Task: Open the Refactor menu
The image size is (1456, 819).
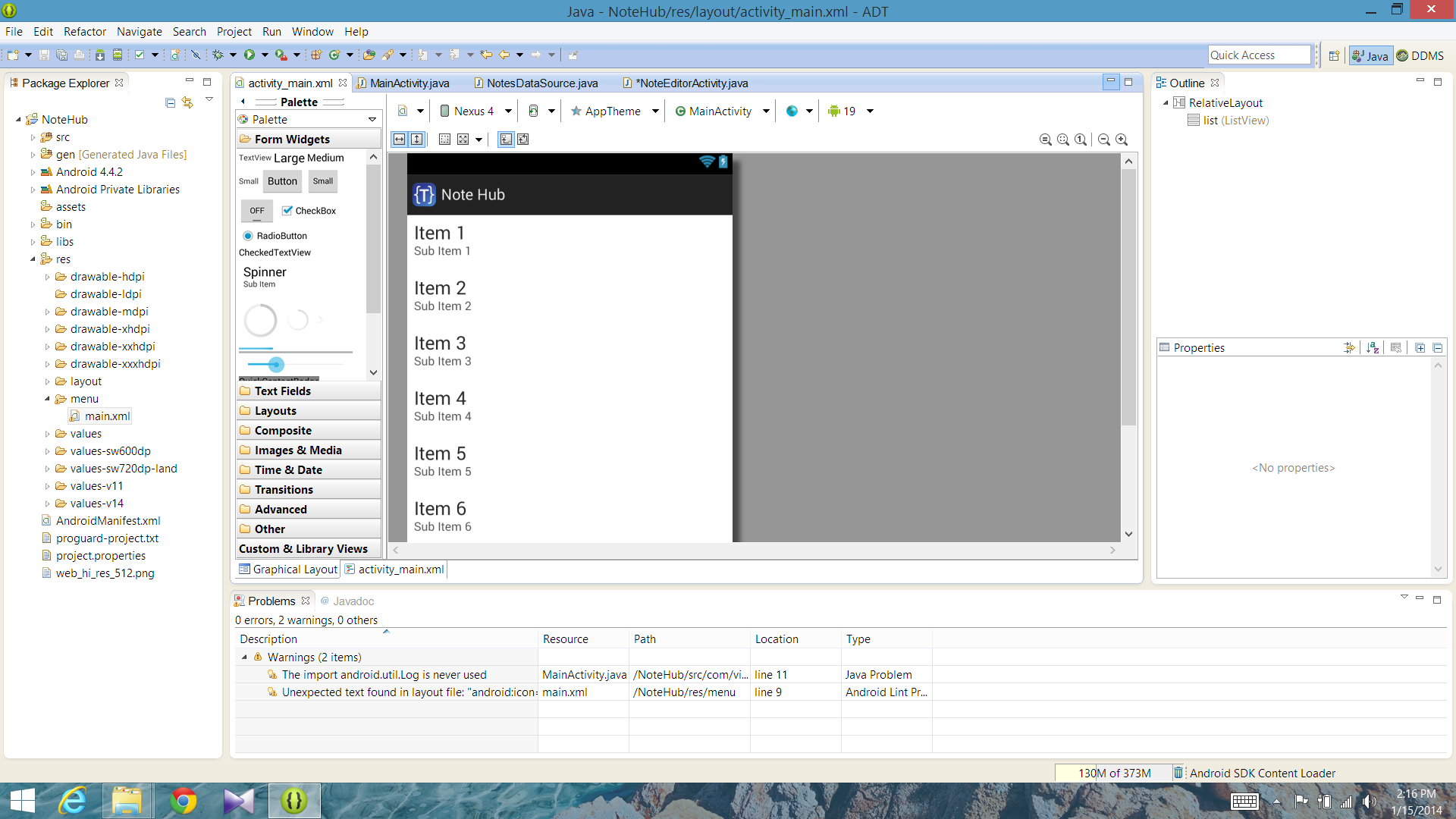Action: [x=84, y=32]
